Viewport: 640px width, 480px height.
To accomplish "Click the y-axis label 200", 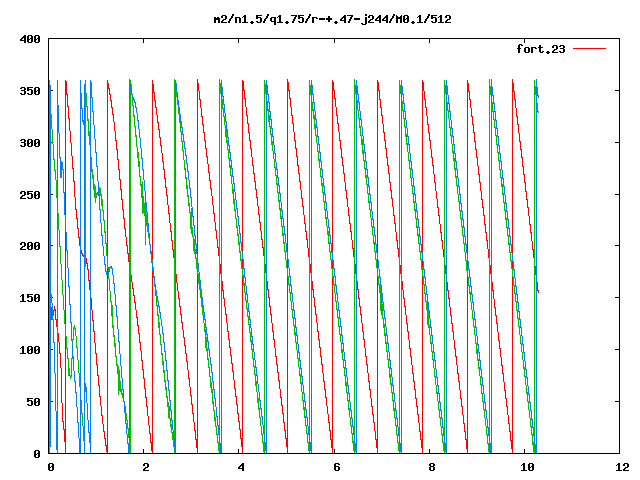I will click(x=30, y=246).
